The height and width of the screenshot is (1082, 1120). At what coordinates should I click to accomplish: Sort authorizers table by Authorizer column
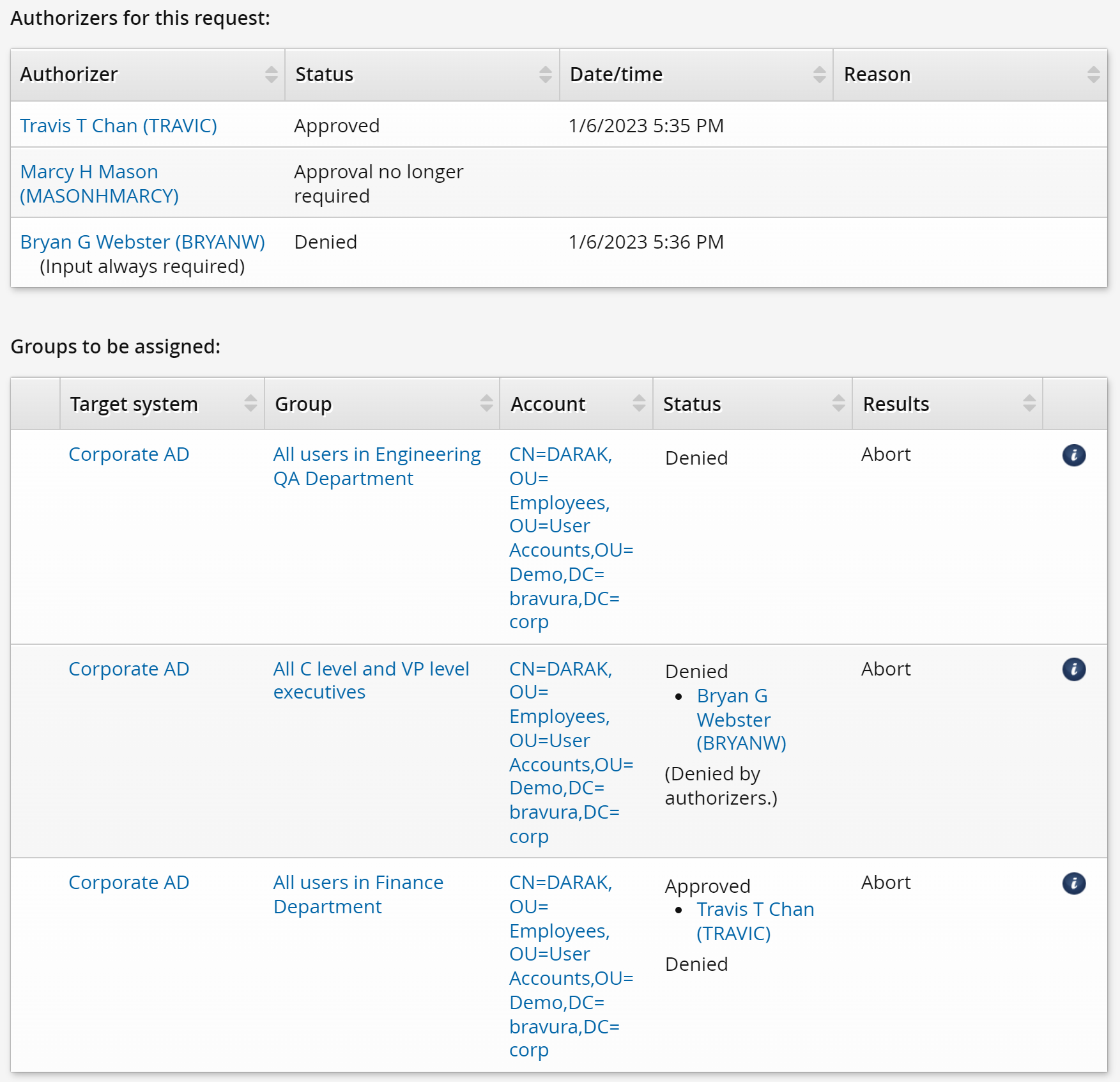tap(271, 75)
